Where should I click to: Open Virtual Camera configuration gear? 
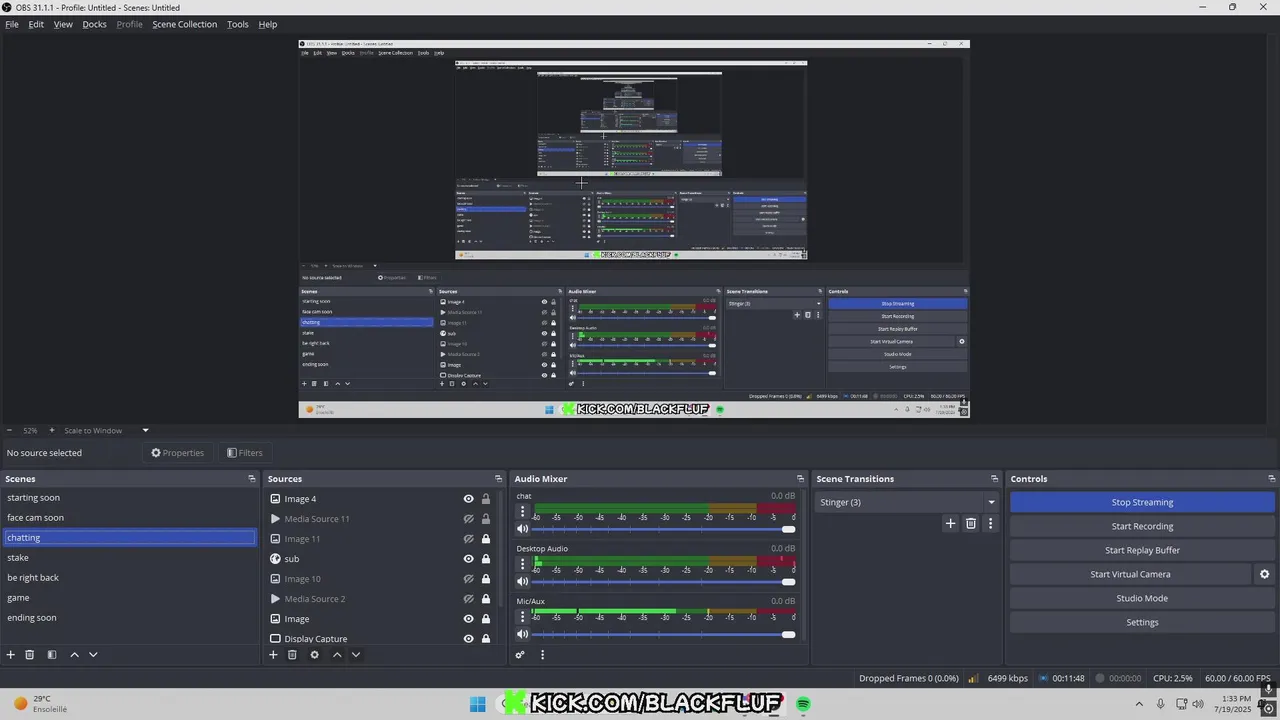[1264, 574]
